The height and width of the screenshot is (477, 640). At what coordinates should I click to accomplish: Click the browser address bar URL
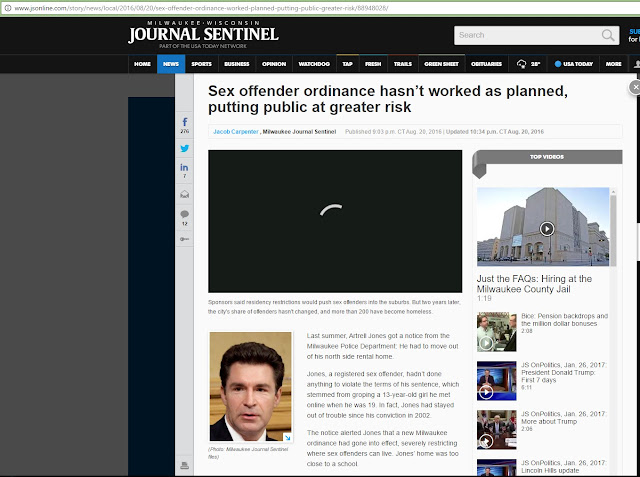[201, 8]
